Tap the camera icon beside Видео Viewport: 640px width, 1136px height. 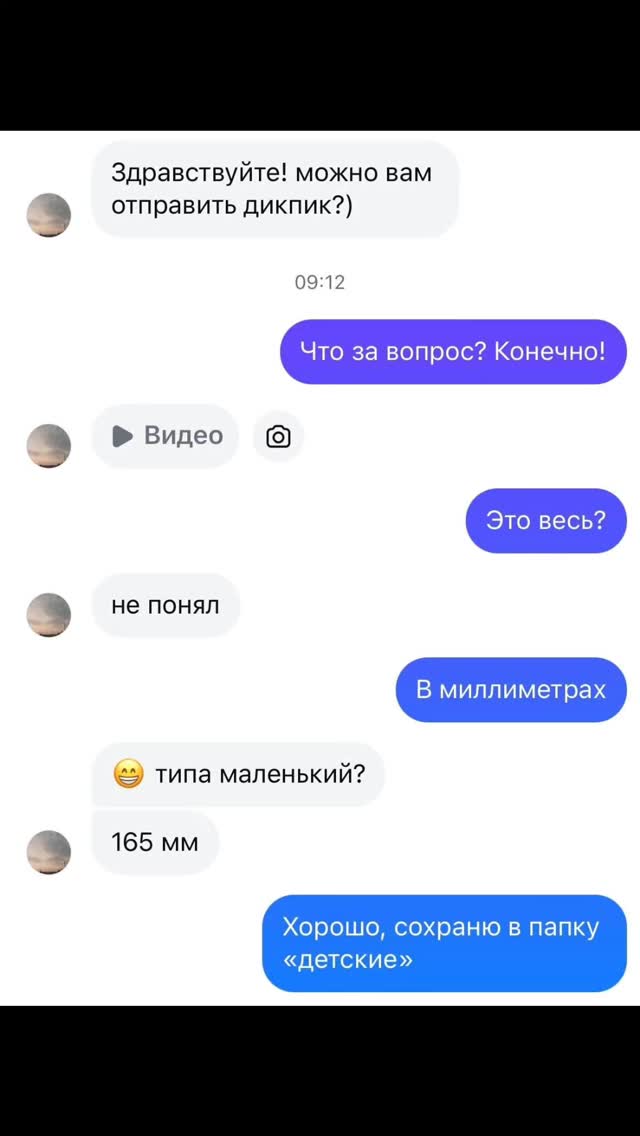tap(278, 436)
